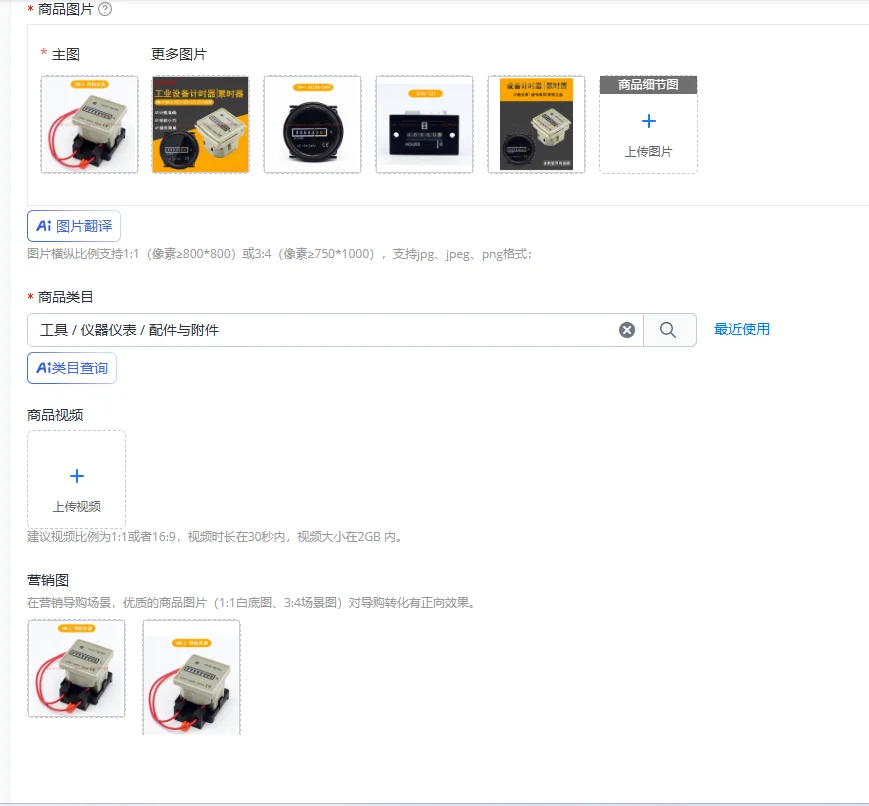The width and height of the screenshot is (869, 806).
Task: Select the 主图 main product thumbnail
Action: [89, 125]
